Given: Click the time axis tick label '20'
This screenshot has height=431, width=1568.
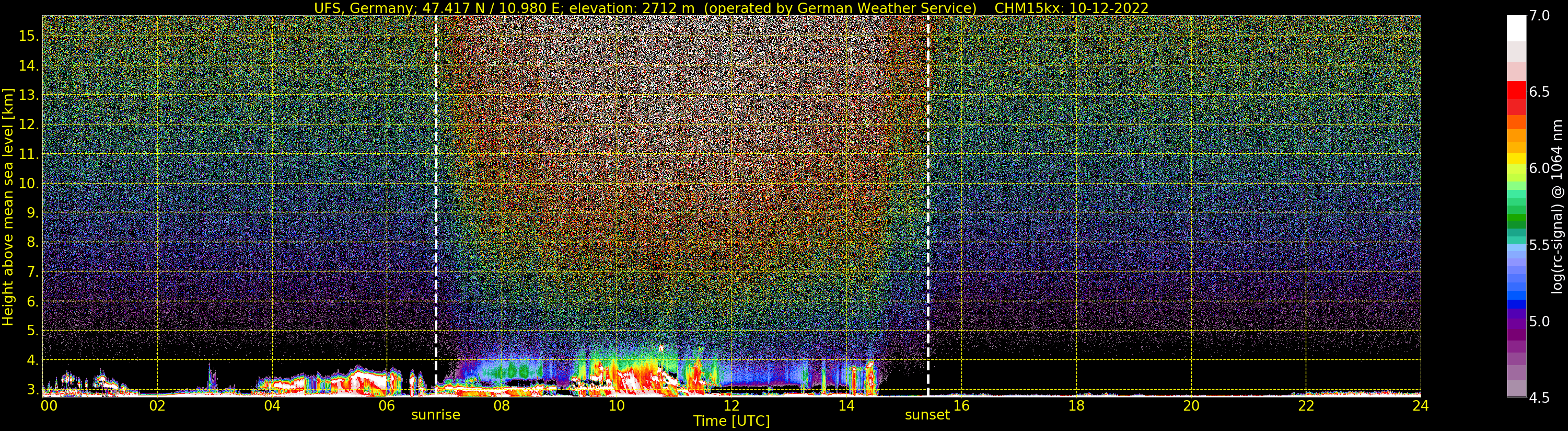Looking at the screenshot, I should pos(1191,406).
